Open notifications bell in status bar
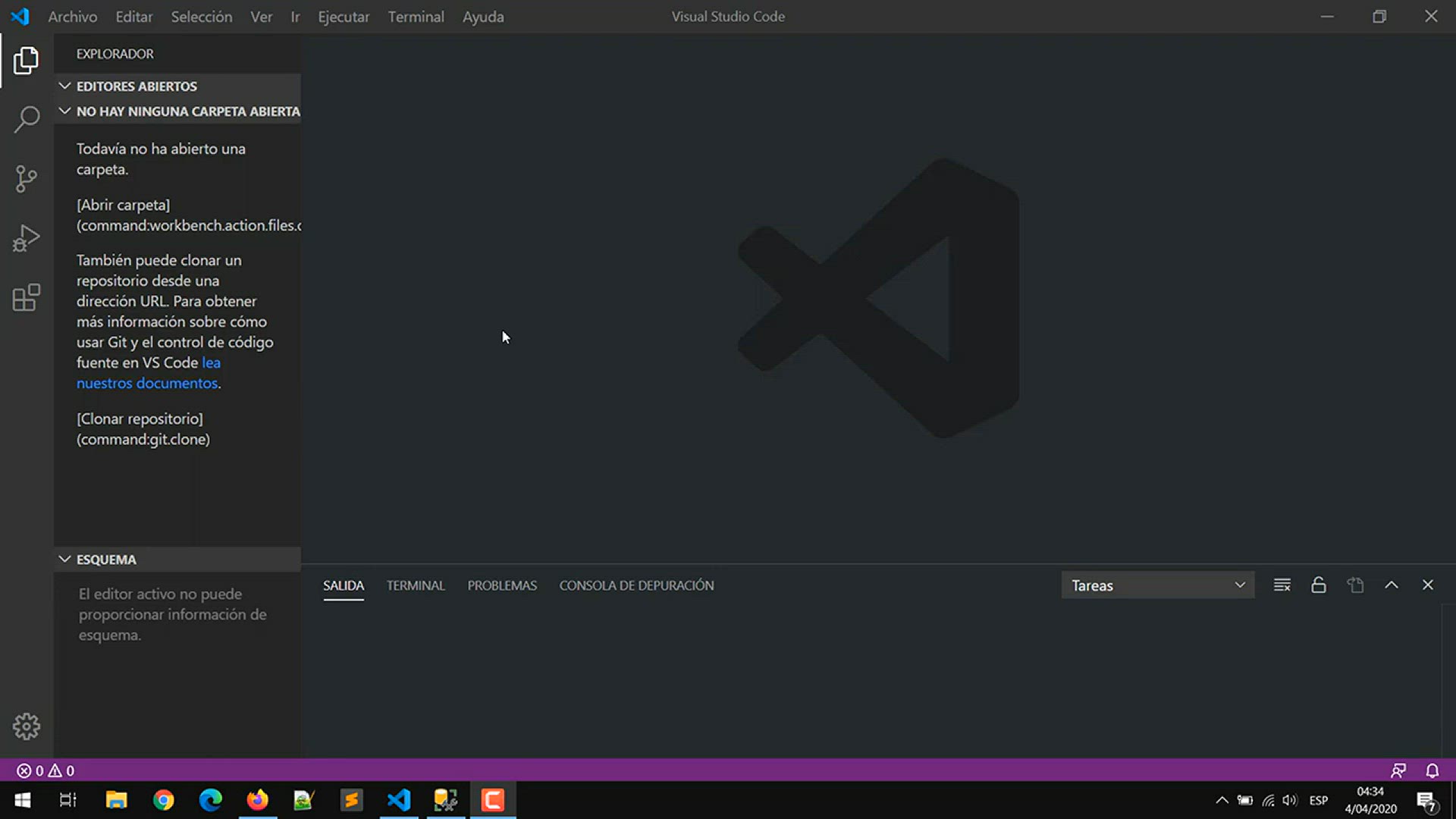 (x=1432, y=770)
